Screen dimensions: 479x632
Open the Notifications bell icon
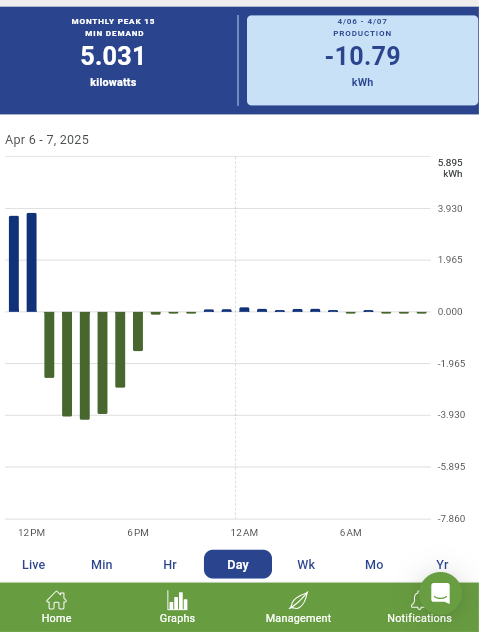click(418, 601)
